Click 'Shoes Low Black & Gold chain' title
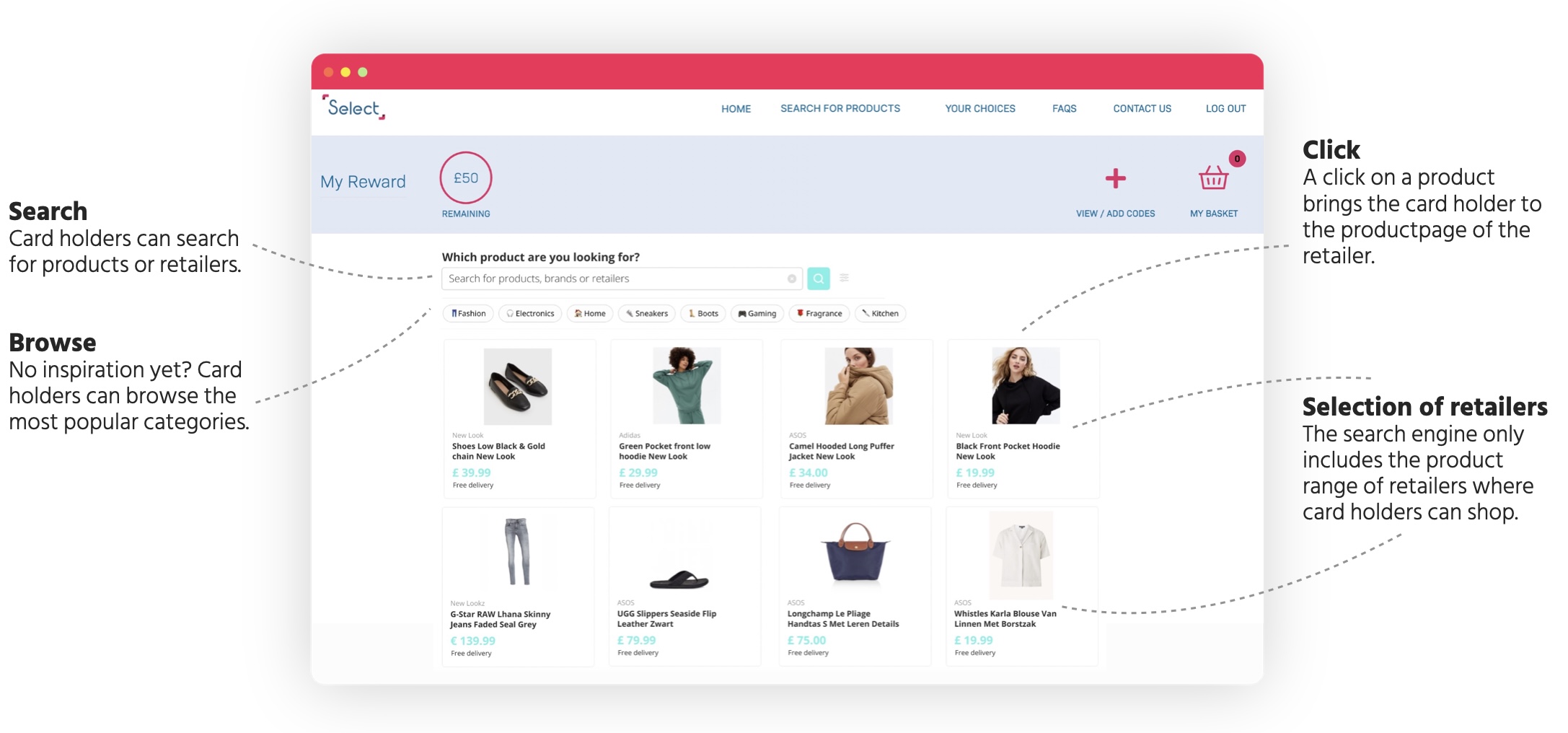Screen dimensions: 1568x733 [498, 452]
